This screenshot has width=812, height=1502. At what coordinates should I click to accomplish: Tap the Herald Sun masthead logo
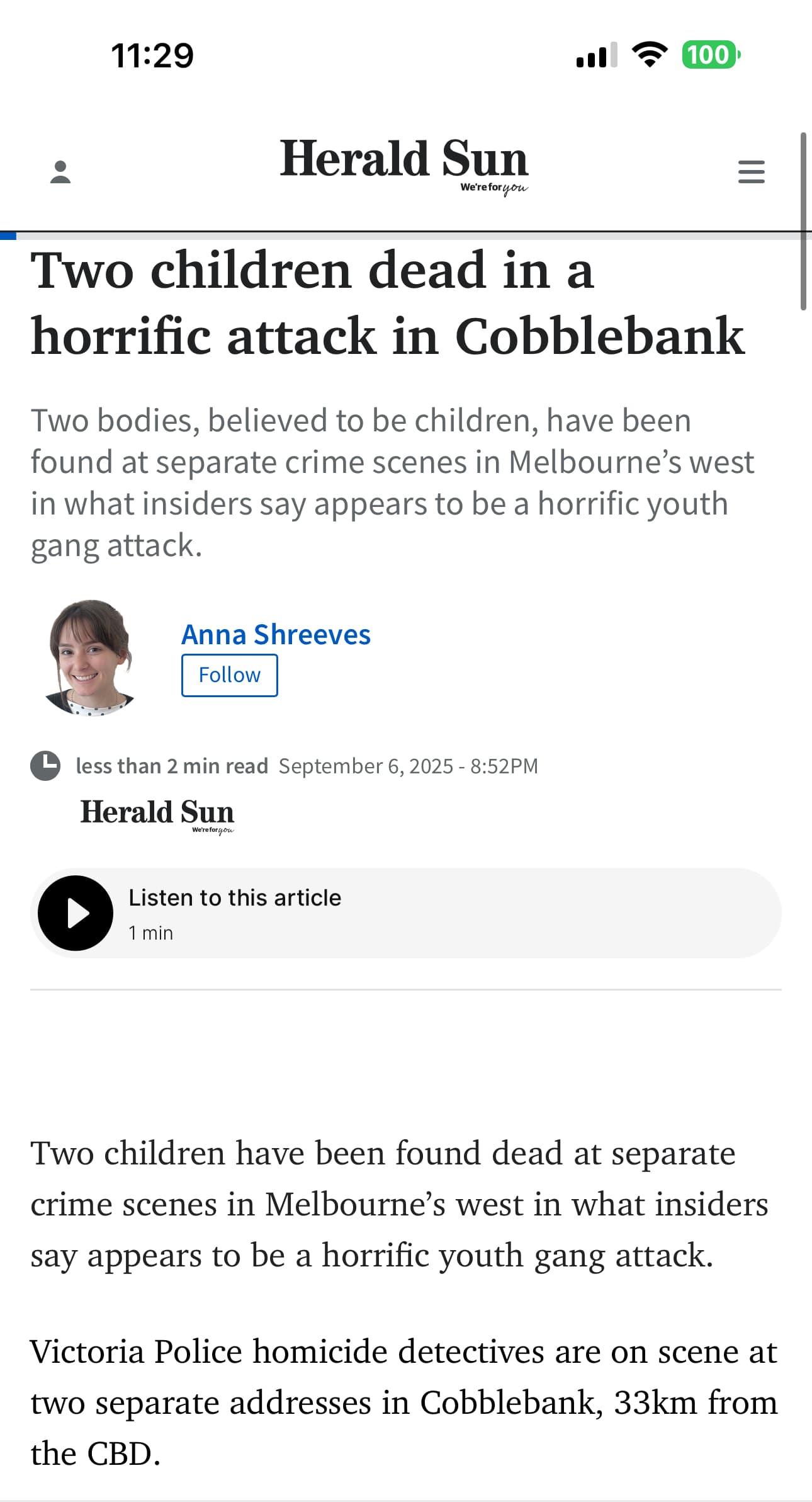[x=403, y=162]
